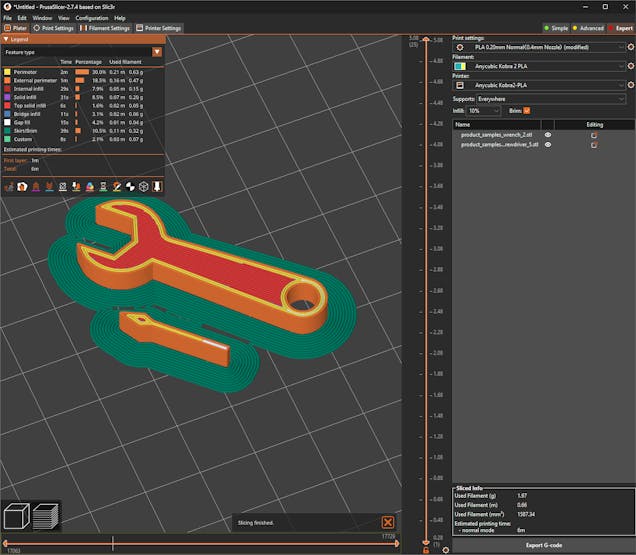
Task: Dismiss the 'Slicing finished' notification
Action: click(x=387, y=522)
